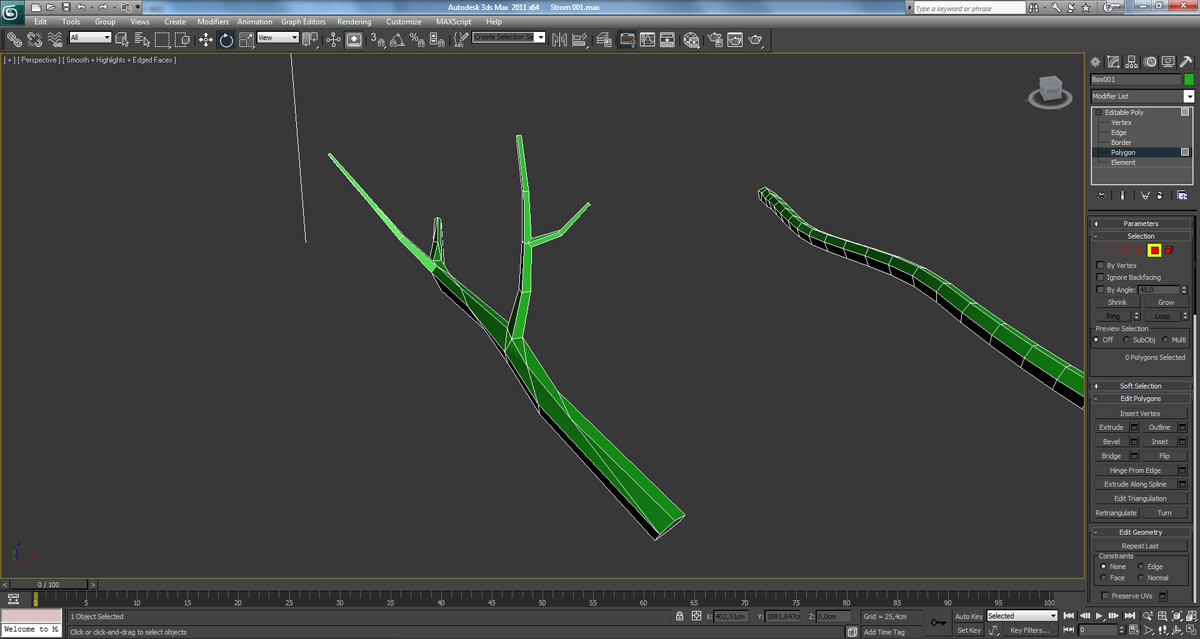Click the 0 / 100 time slider
The width and height of the screenshot is (1200, 639).
(49, 584)
